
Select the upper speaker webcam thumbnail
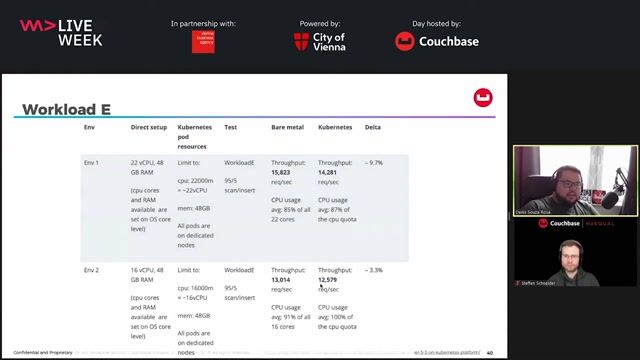[576, 181]
